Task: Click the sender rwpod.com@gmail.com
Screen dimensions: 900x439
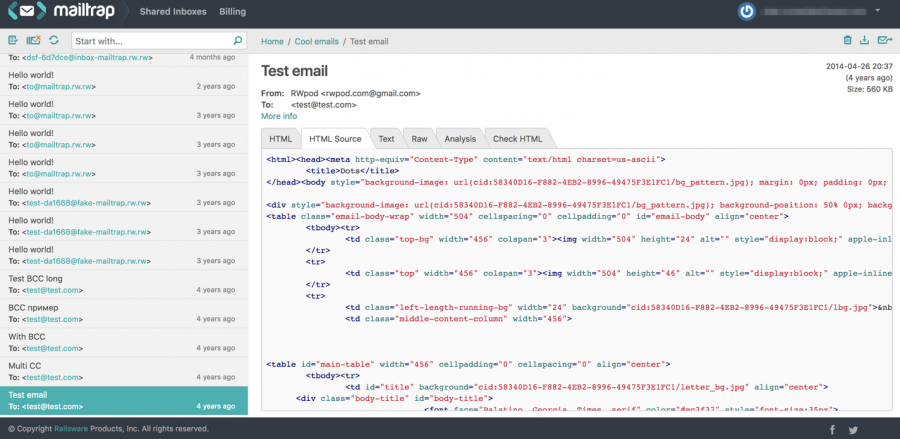Action: coord(371,93)
